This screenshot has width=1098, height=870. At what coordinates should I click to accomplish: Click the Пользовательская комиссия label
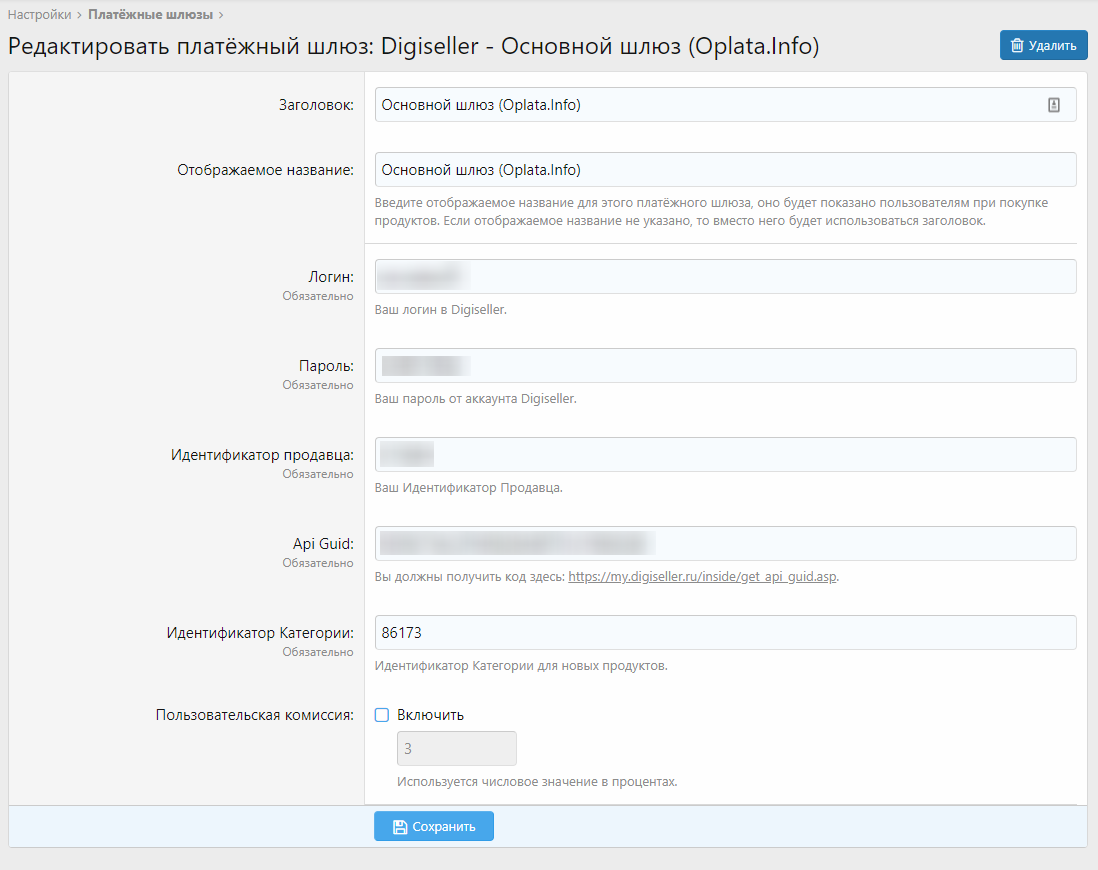tap(254, 715)
